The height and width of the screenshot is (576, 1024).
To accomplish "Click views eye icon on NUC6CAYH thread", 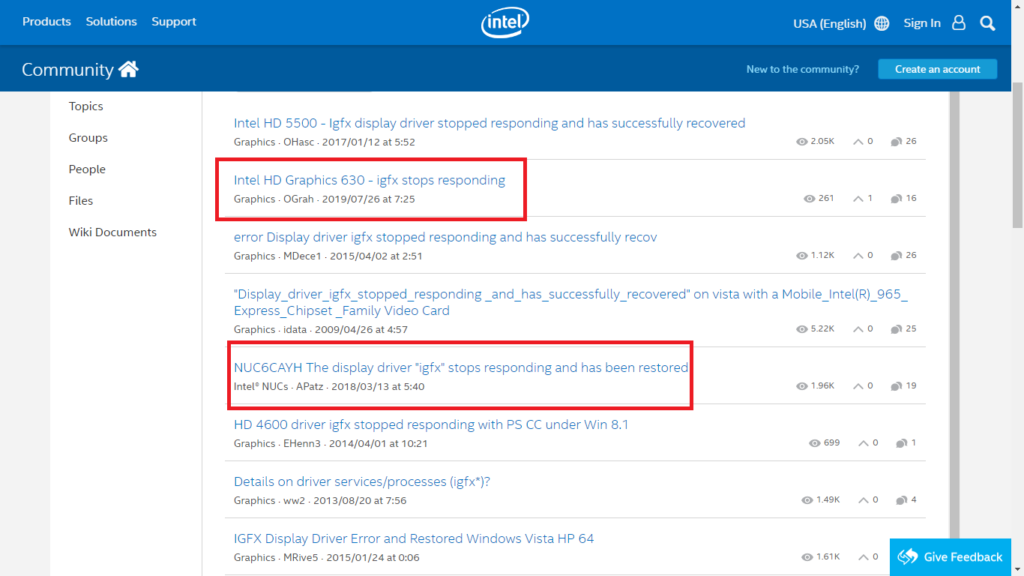I will 802,386.
